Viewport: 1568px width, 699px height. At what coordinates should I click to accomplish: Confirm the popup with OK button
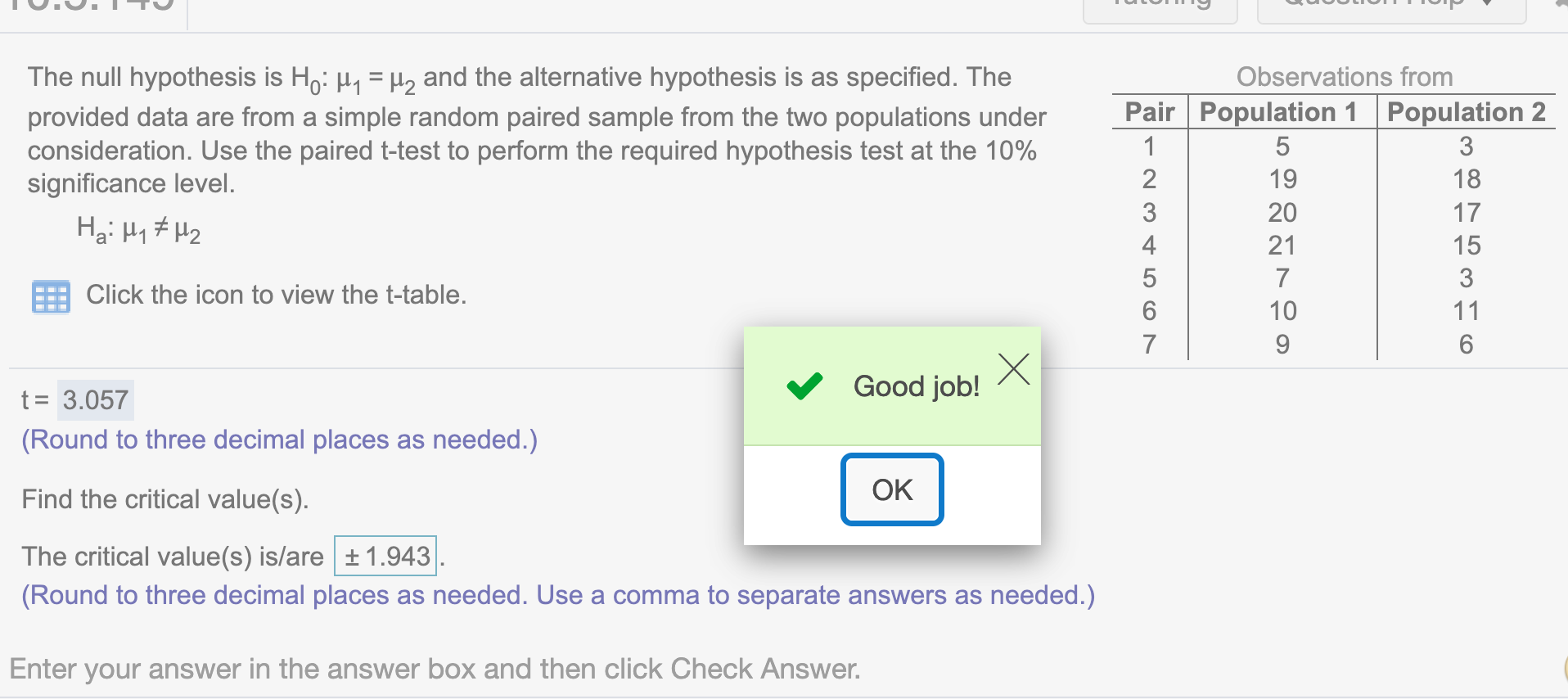pyautogui.click(x=892, y=489)
